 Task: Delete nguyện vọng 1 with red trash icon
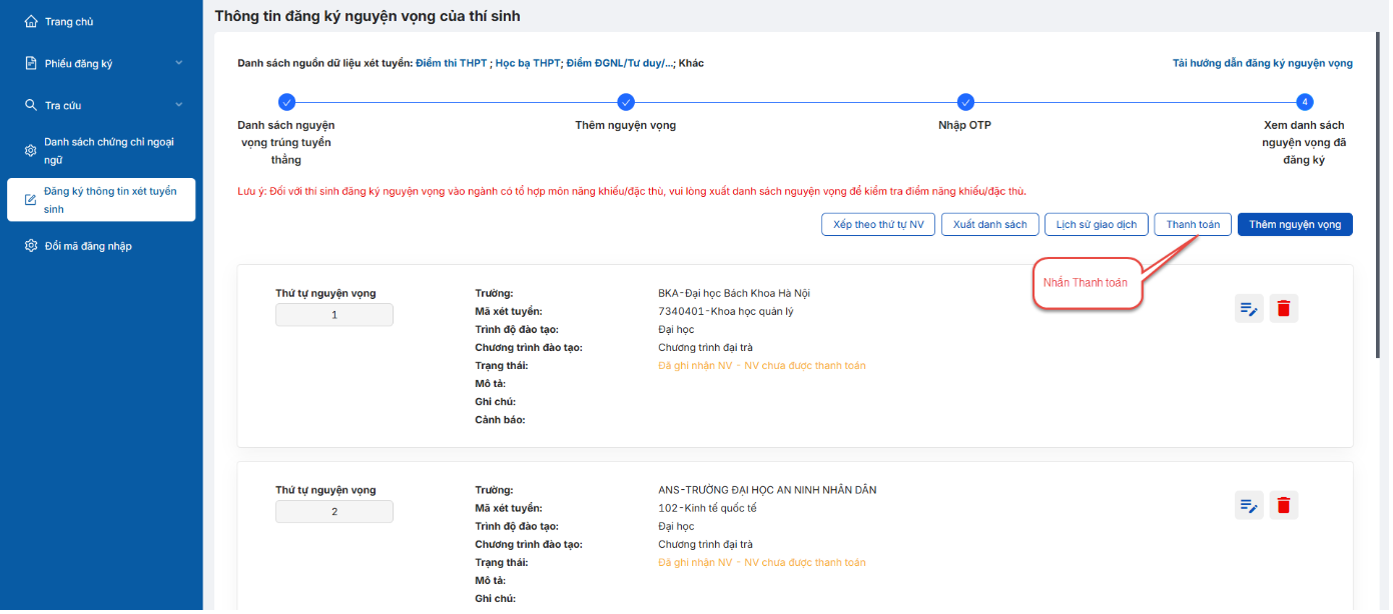click(x=1284, y=308)
